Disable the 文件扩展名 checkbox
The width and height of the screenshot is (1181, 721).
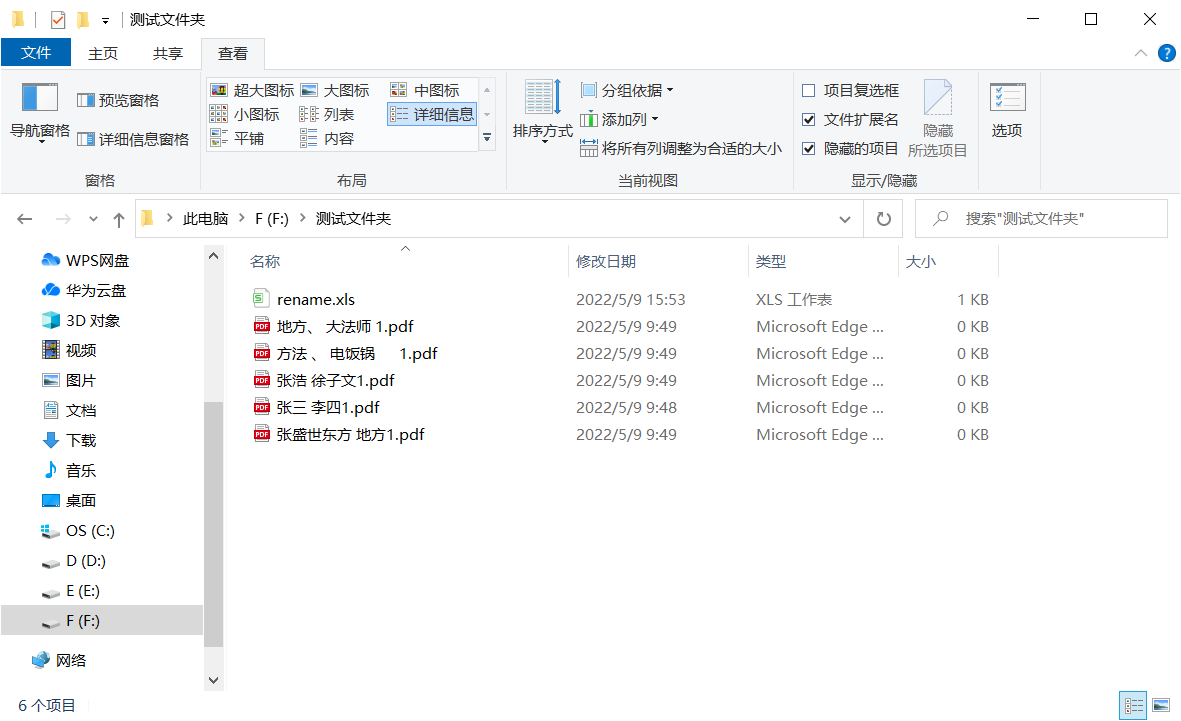click(808, 119)
